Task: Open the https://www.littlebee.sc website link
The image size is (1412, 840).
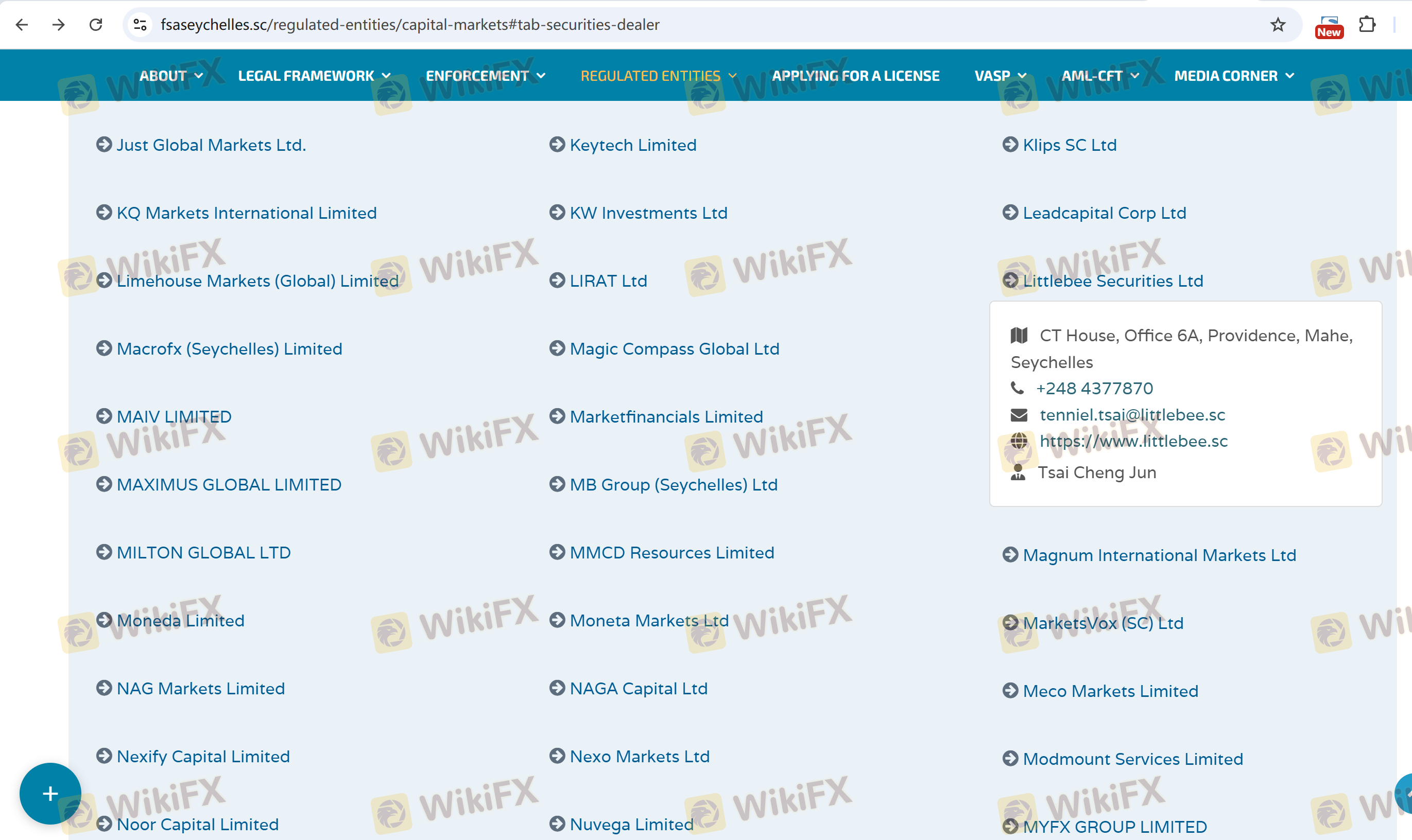Action: click(x=1133, y=441)
